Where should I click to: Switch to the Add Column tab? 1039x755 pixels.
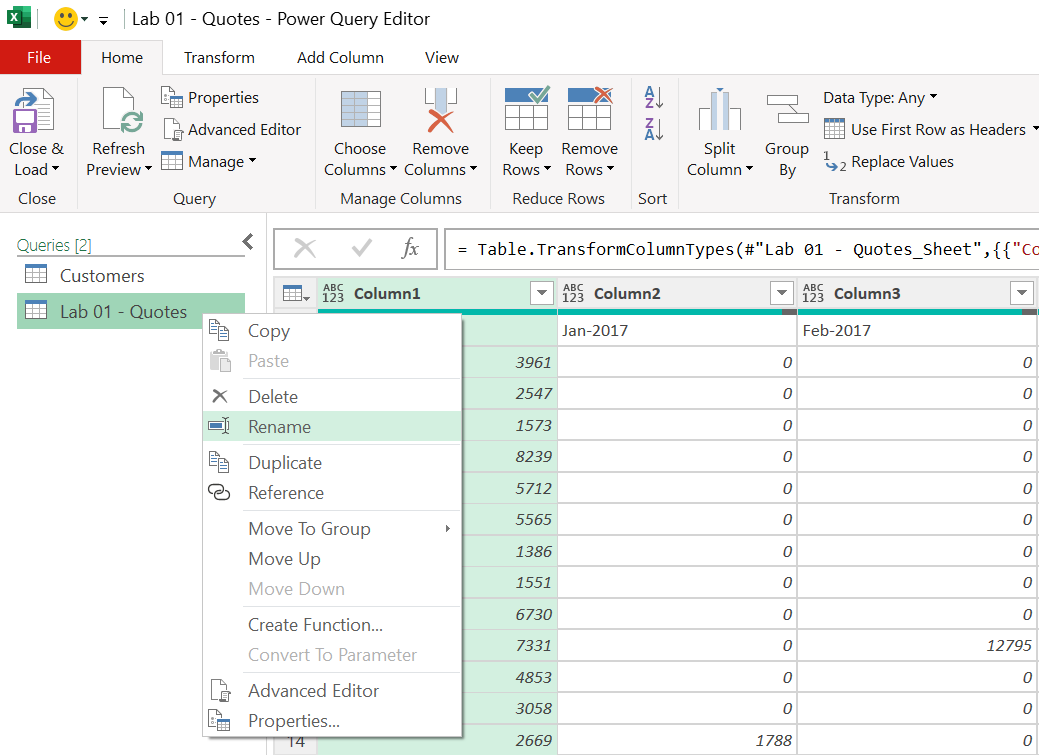(x=340, y=58)
